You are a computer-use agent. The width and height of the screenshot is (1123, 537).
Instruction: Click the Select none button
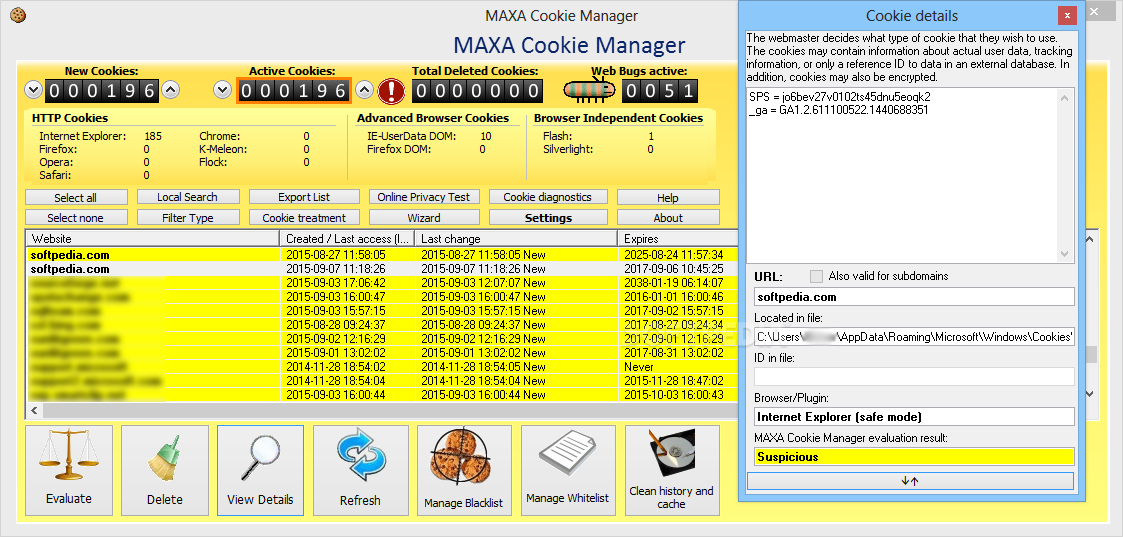pos(76,218)
